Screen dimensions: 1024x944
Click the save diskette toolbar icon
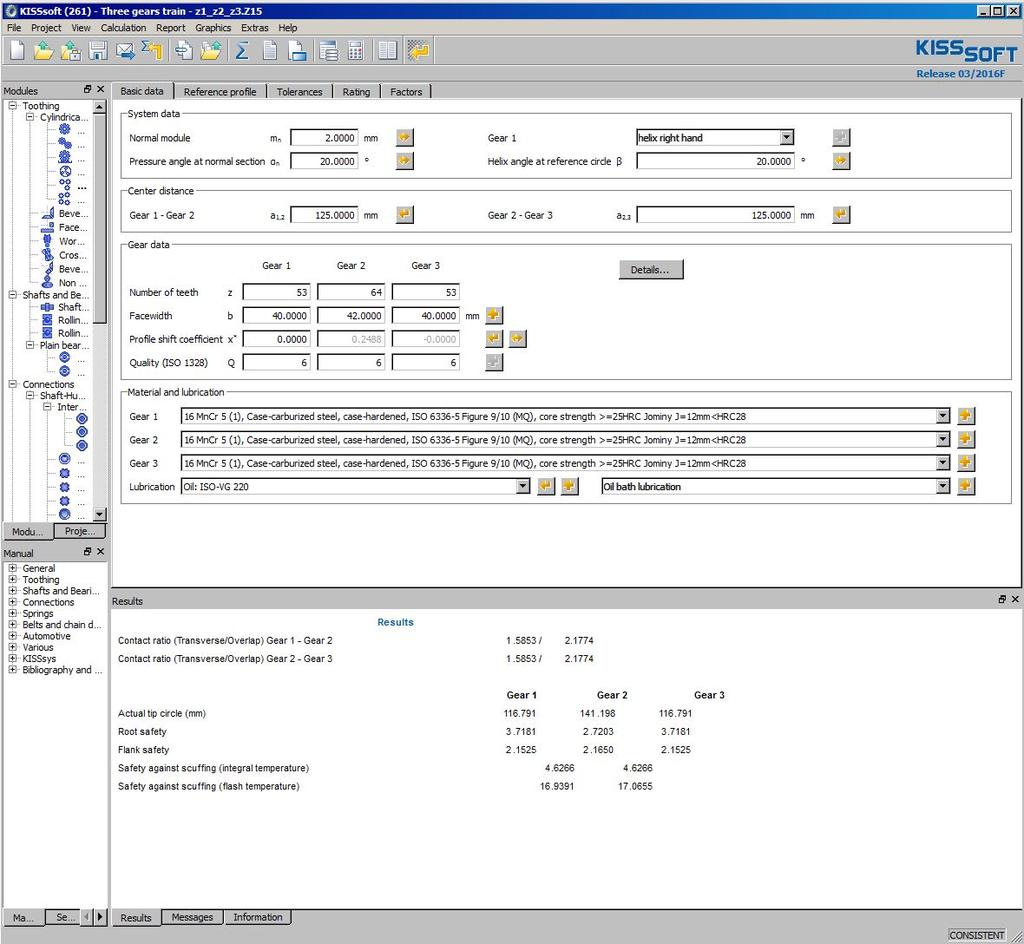98,50
